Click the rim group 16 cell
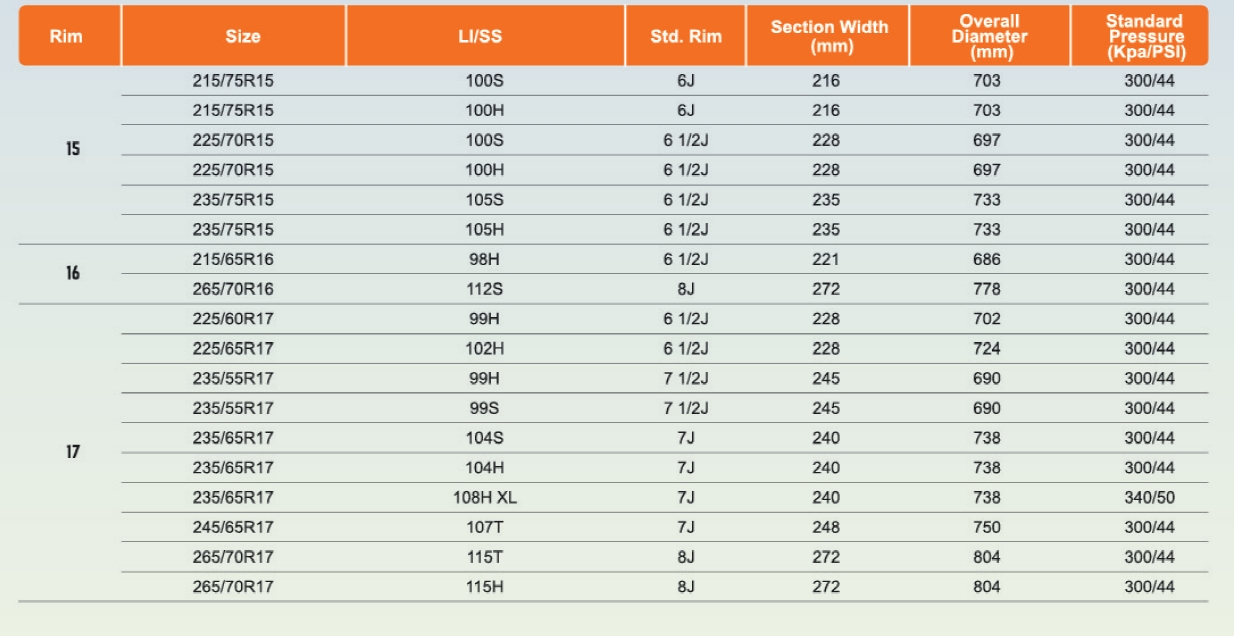 73,273
